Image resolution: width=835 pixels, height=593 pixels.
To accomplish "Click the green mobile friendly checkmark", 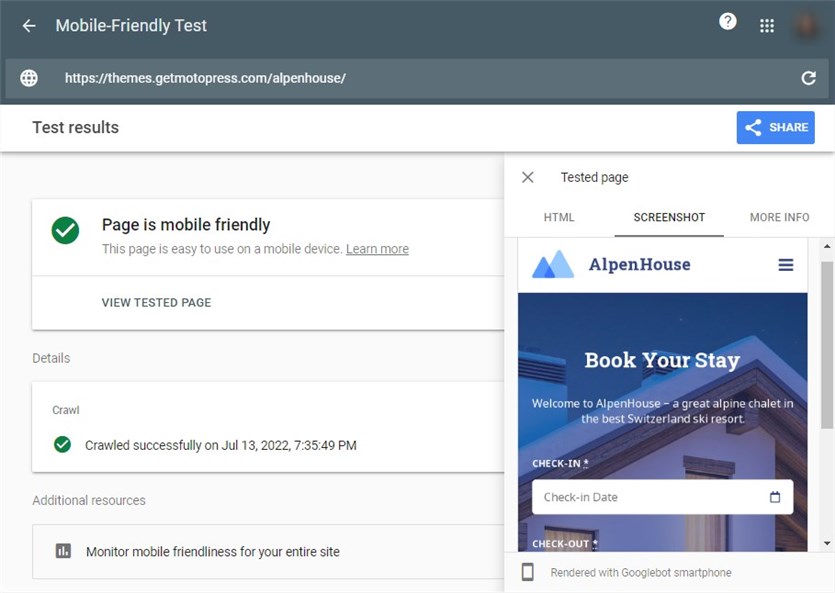I will click(66, 230).
